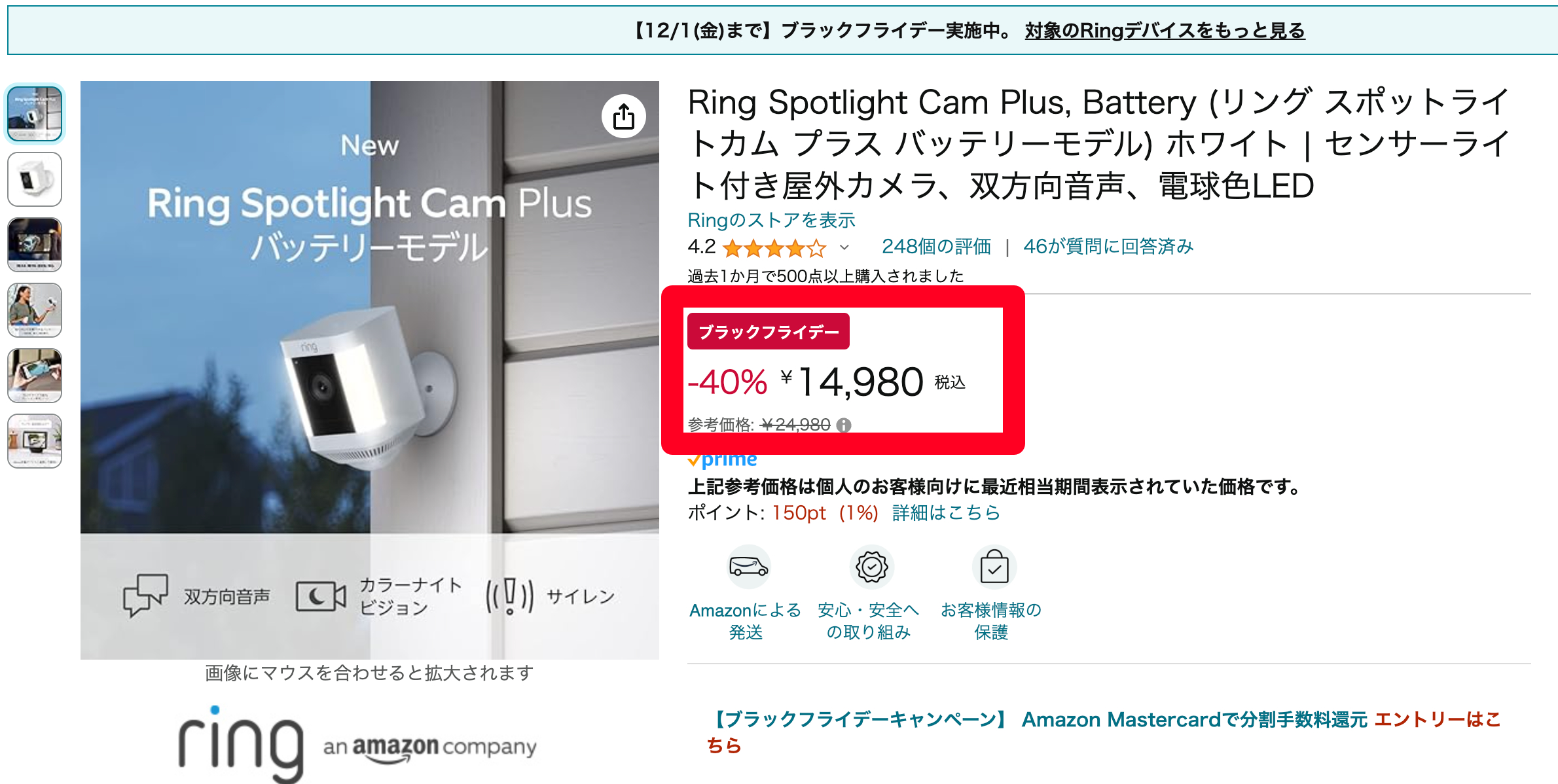Click the red ブラックフライデー deal badge
This screenshot has width=1558, height=784.
768,332
